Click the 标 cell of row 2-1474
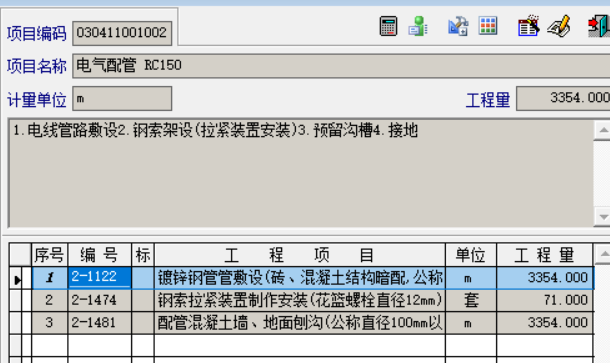This screenshot has width=610, height=363. click(x=143, y=300)
